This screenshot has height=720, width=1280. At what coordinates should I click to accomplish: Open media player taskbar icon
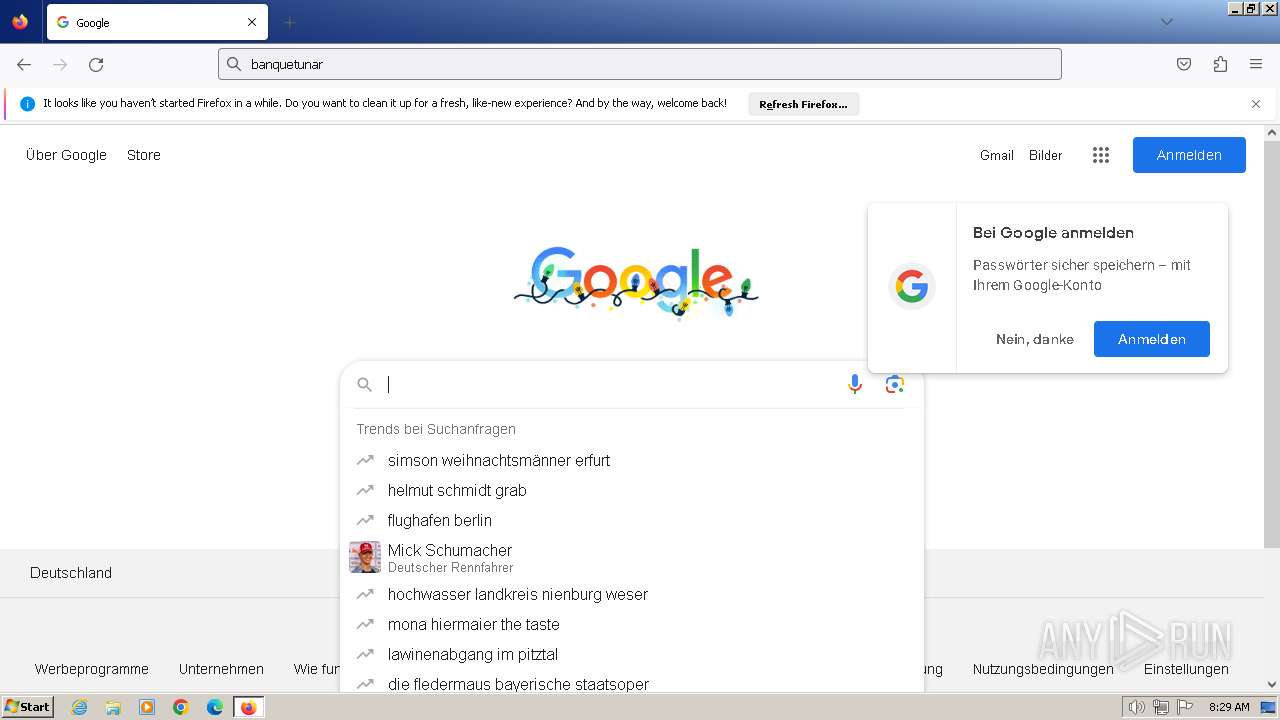(147, 707)
